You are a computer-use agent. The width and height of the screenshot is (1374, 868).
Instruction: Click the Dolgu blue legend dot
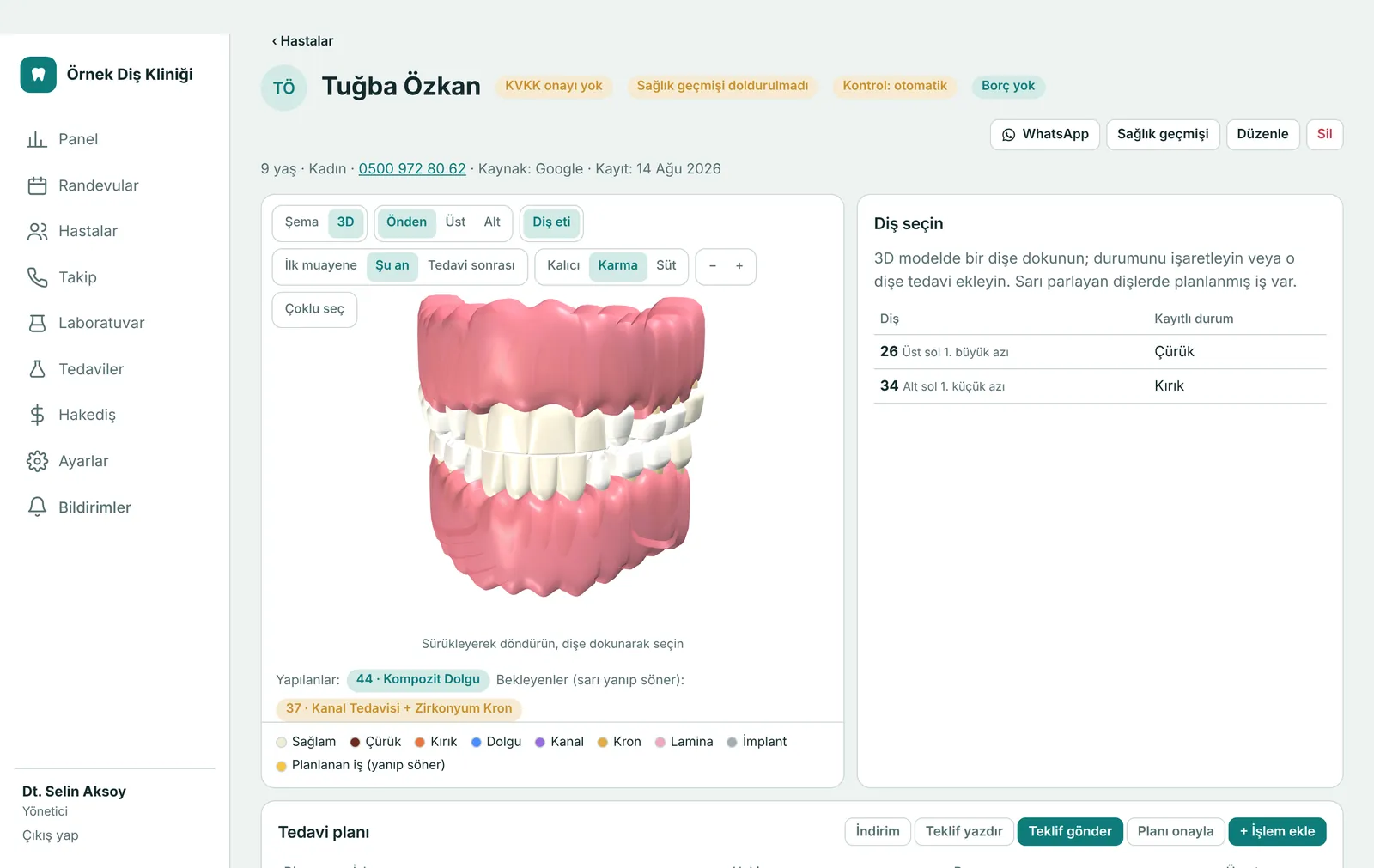[476, 743]
